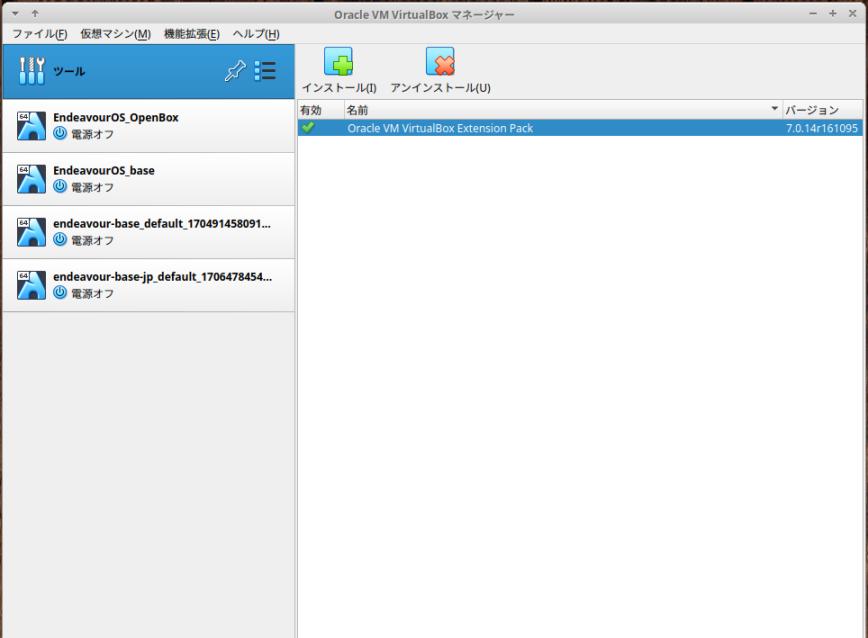This screenshot has width=868, height=638.
Task: Minimize the VirtualBox Manager window
Action: (x=813, y=13)
